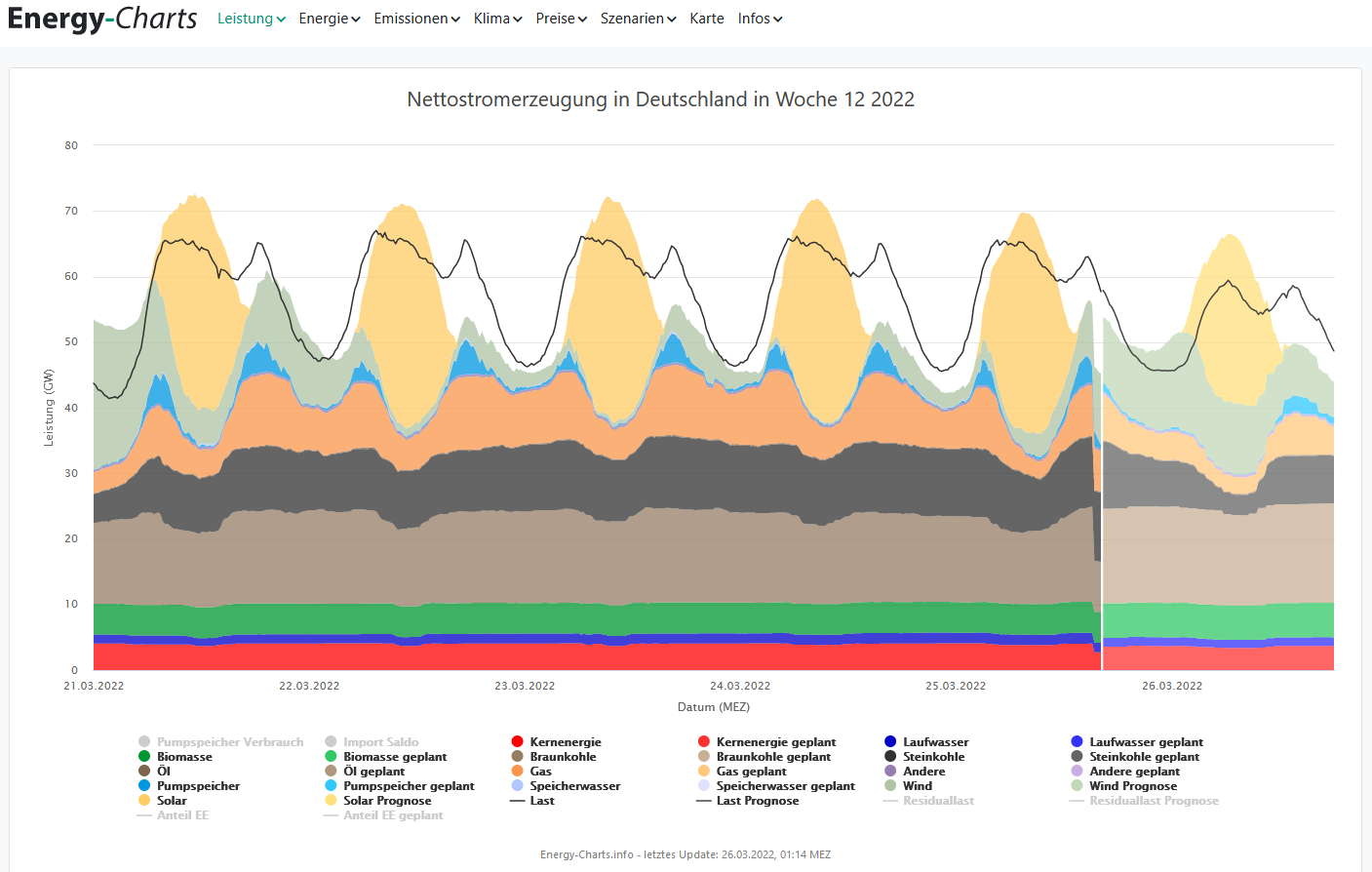
Task: Toggle Steinkohle geplant legend entry
Action: 1135,757
